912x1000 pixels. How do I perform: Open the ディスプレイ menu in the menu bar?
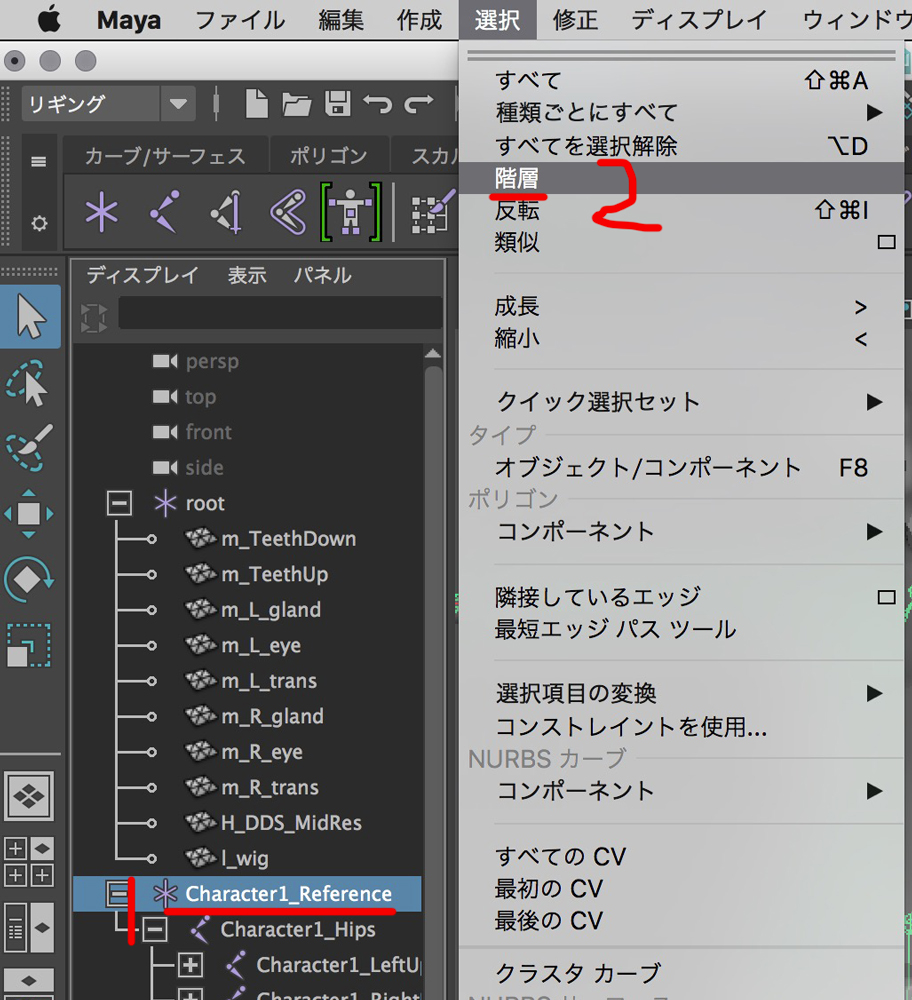tap(699, 20)
